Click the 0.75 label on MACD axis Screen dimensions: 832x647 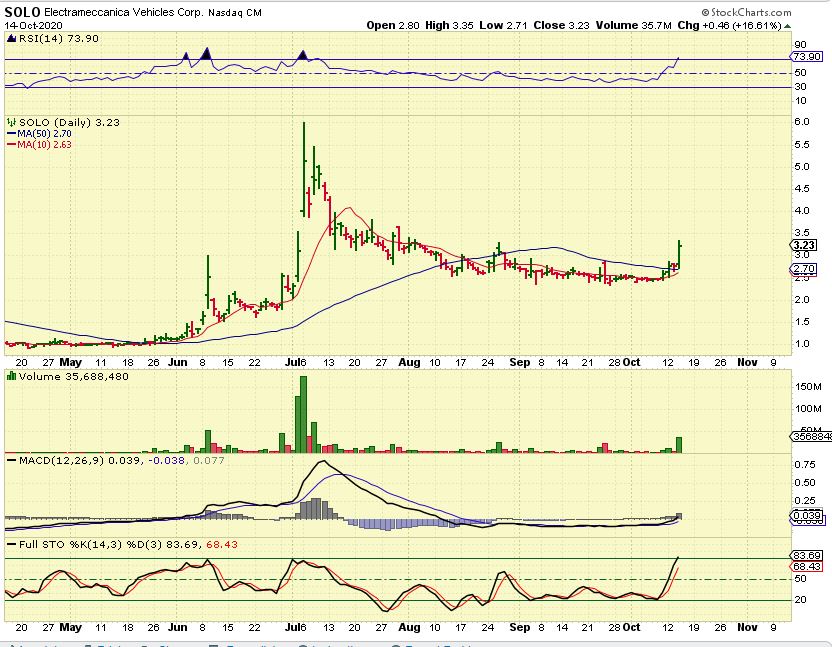(805, 464)
